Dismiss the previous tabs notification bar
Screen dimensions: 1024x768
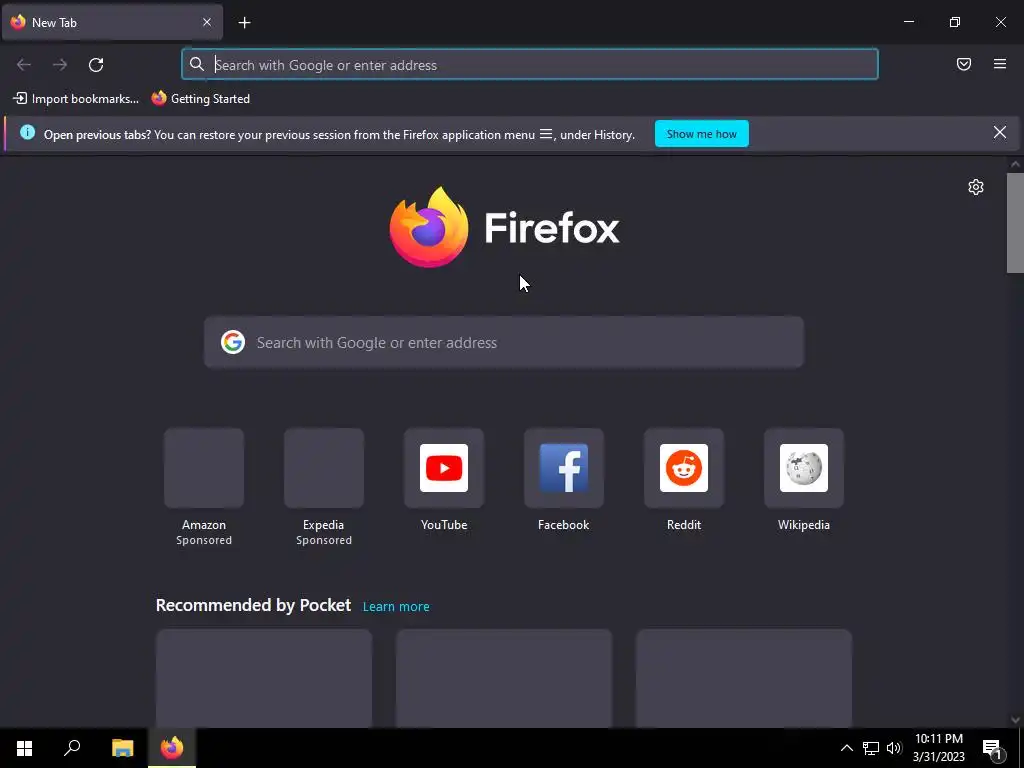(1000, 133)
